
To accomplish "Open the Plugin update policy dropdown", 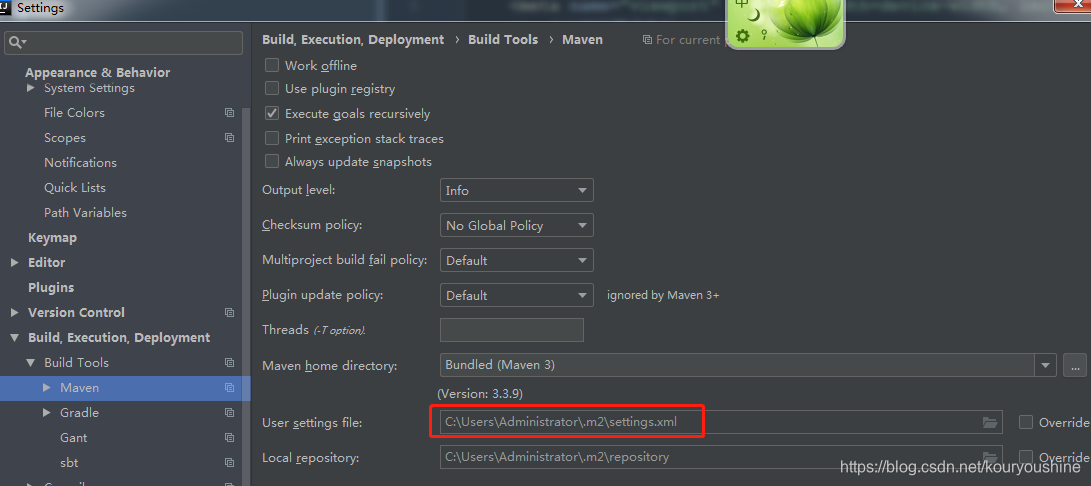I will coord(516,295).
